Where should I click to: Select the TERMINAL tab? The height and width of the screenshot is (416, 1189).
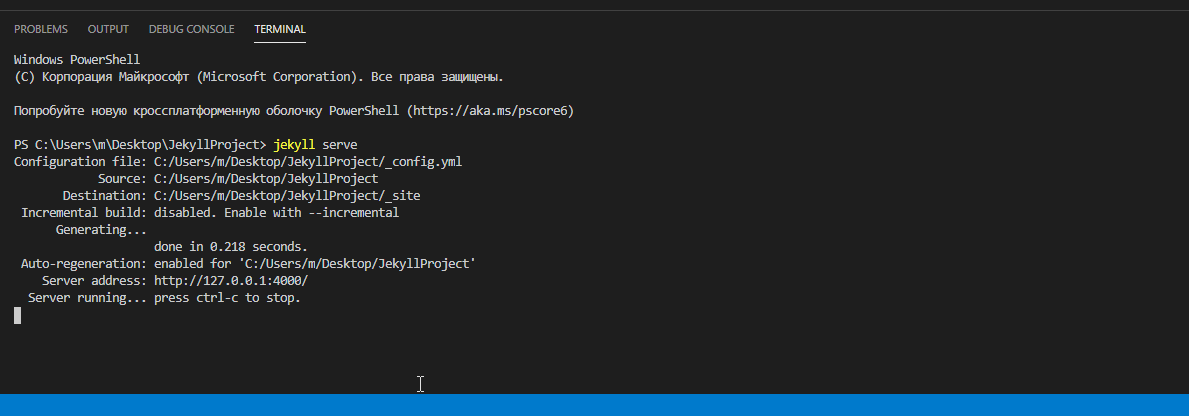click(x=280, y=29)
